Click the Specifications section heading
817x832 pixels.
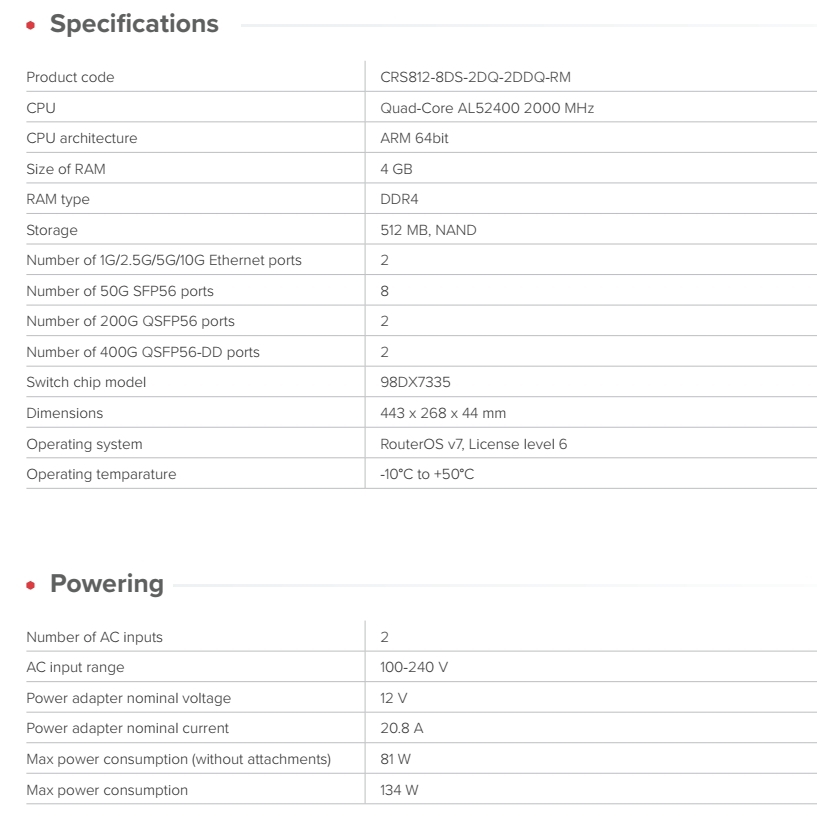click(x=134, y=24)
